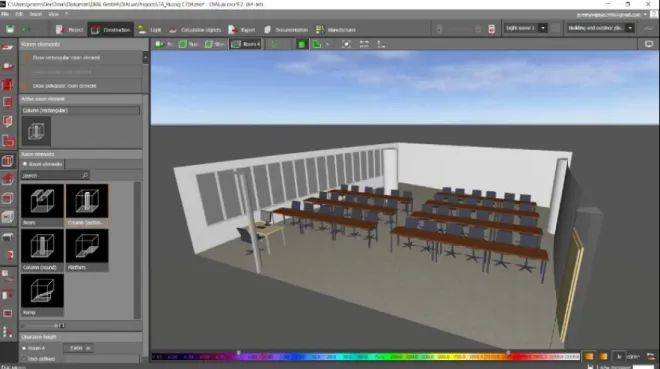660x369 pixels.
Task: Click the measure distance icon in view toolbar
Action: 364,44
